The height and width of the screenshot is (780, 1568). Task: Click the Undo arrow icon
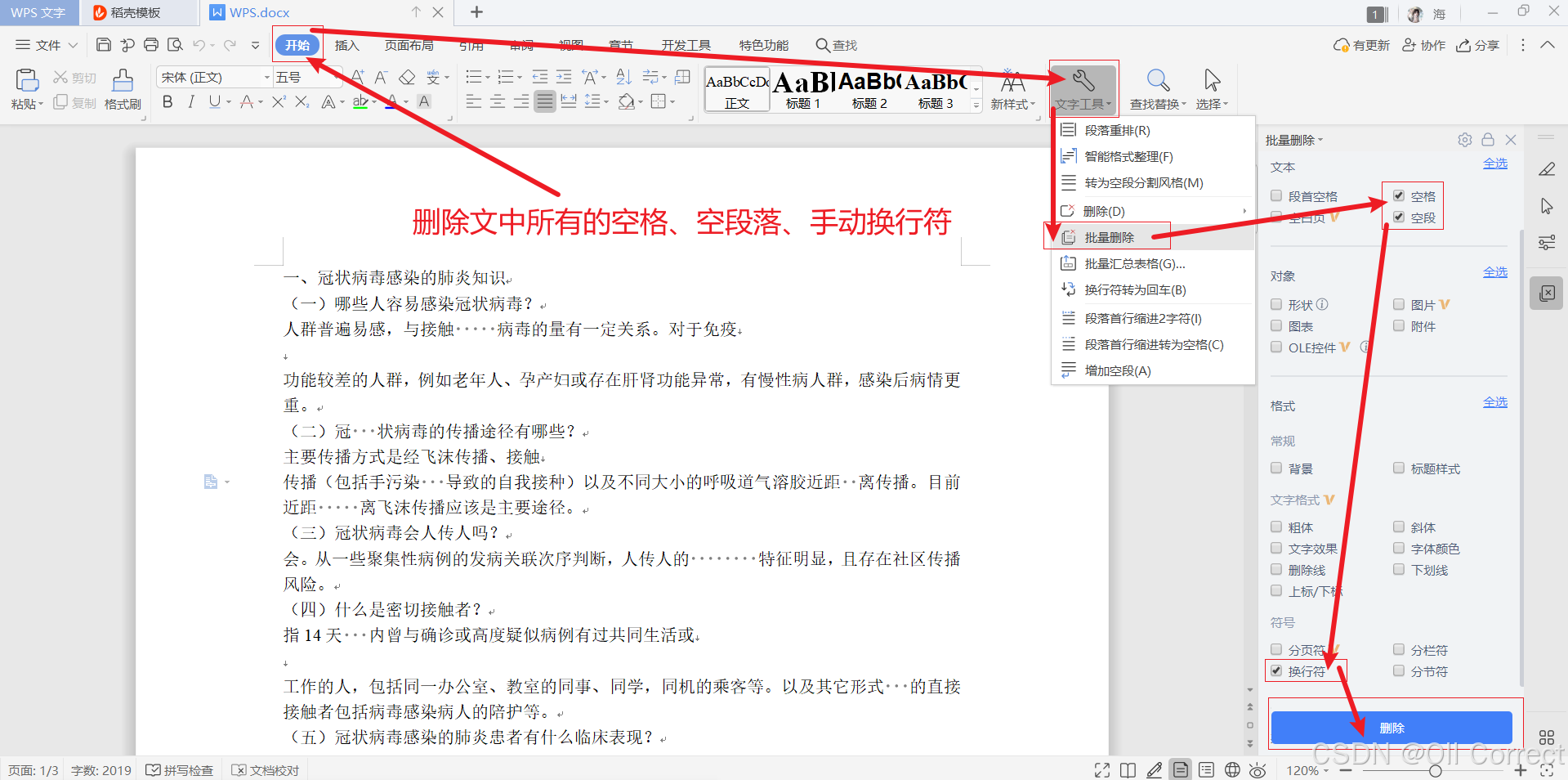click(199, 45)
